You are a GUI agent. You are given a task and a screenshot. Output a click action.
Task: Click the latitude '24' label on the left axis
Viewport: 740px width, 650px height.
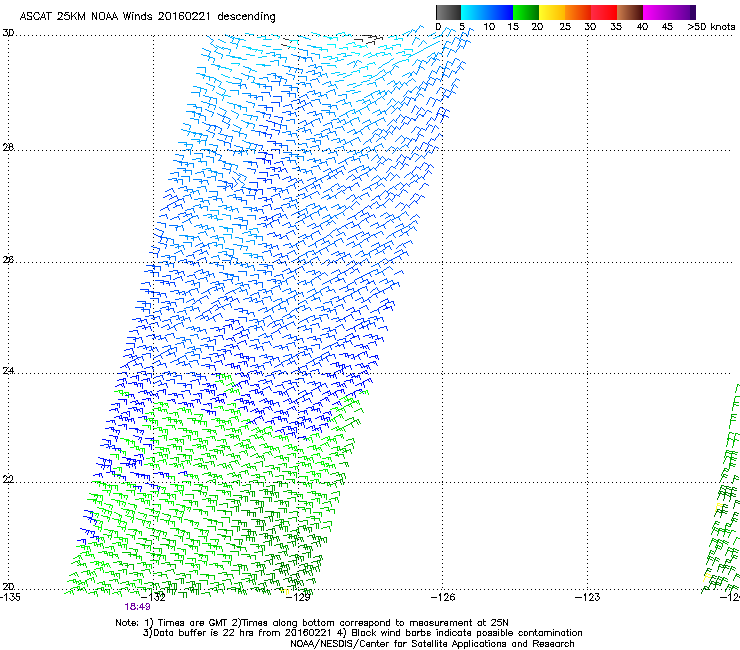[8, 371]
